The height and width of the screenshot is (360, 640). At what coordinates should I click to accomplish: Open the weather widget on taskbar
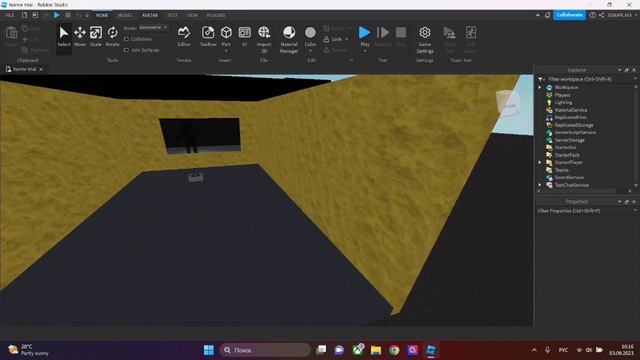(x=29, y=350)
